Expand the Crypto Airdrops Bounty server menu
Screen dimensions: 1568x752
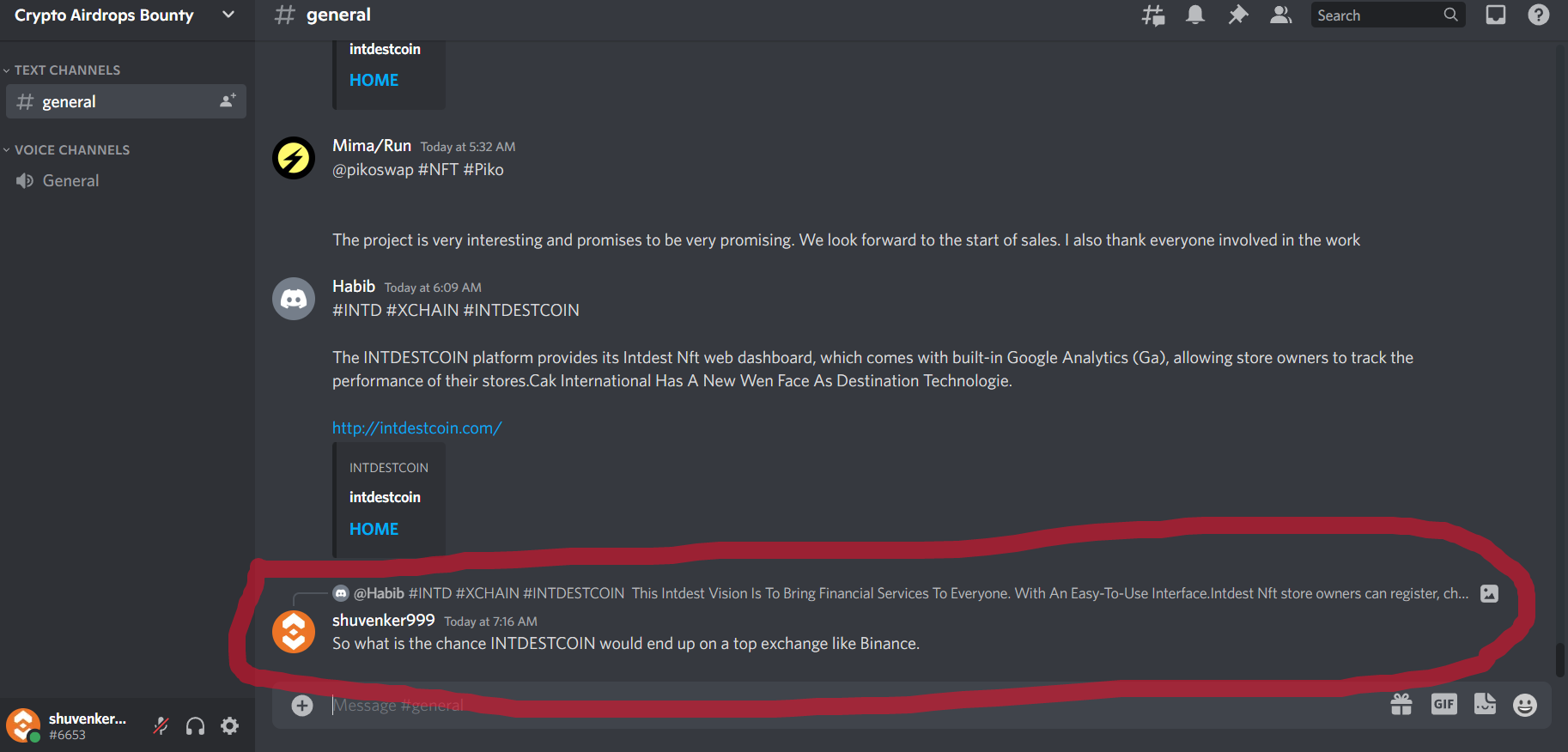pos(127,15)
